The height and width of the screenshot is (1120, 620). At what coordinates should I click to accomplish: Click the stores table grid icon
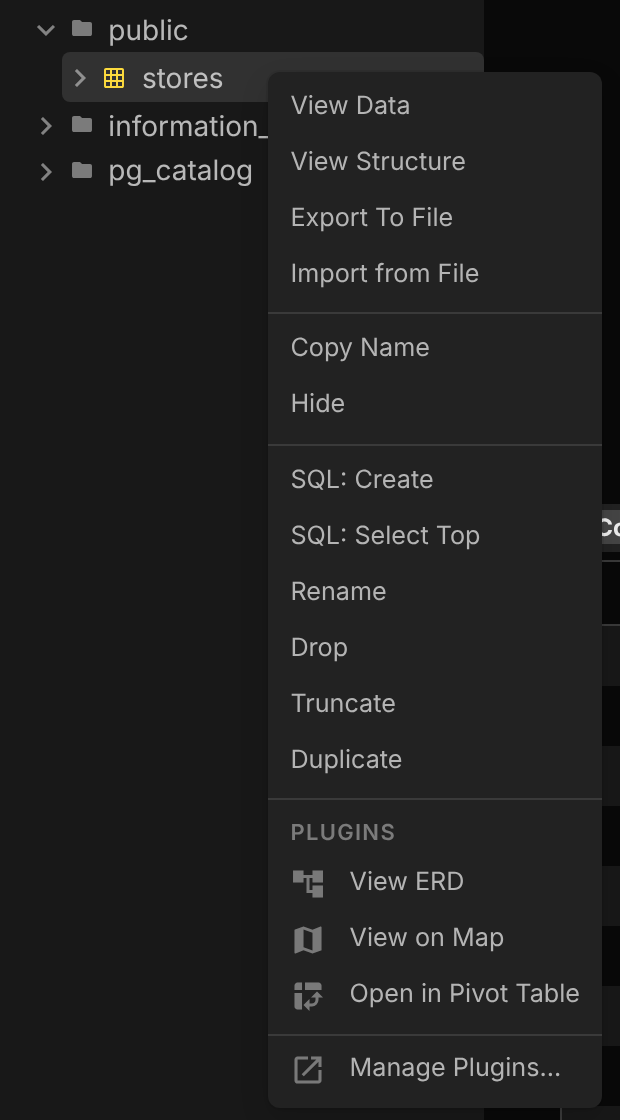click(x=114, y=78)
